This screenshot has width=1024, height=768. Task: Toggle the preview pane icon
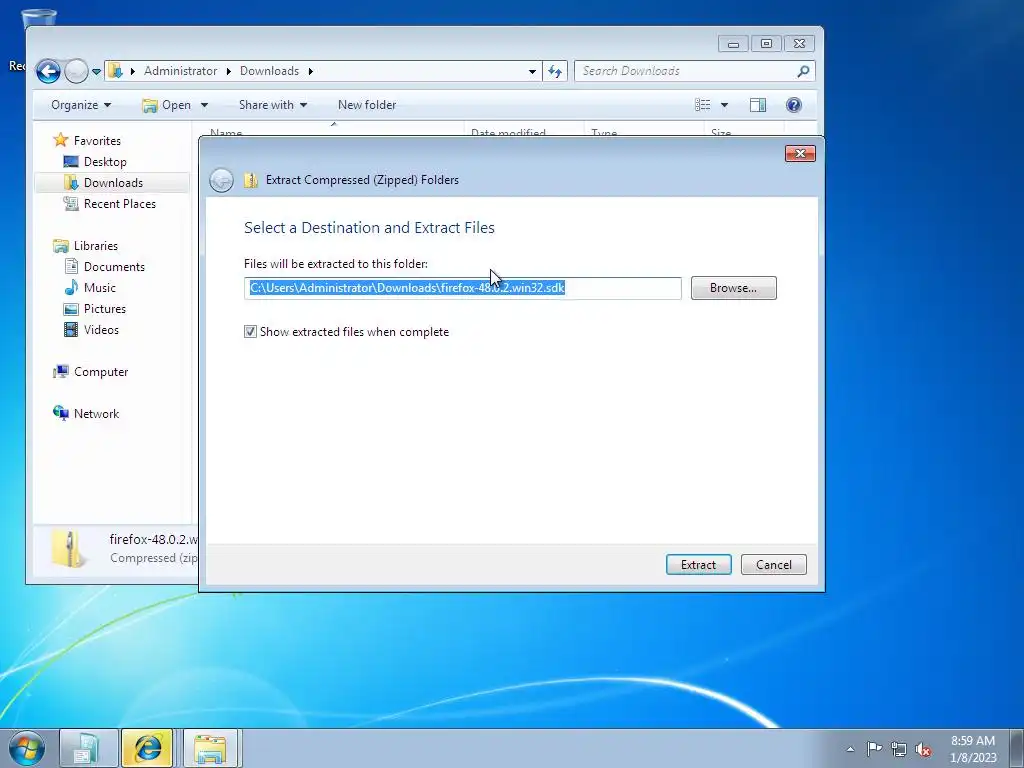coord(758,105)
